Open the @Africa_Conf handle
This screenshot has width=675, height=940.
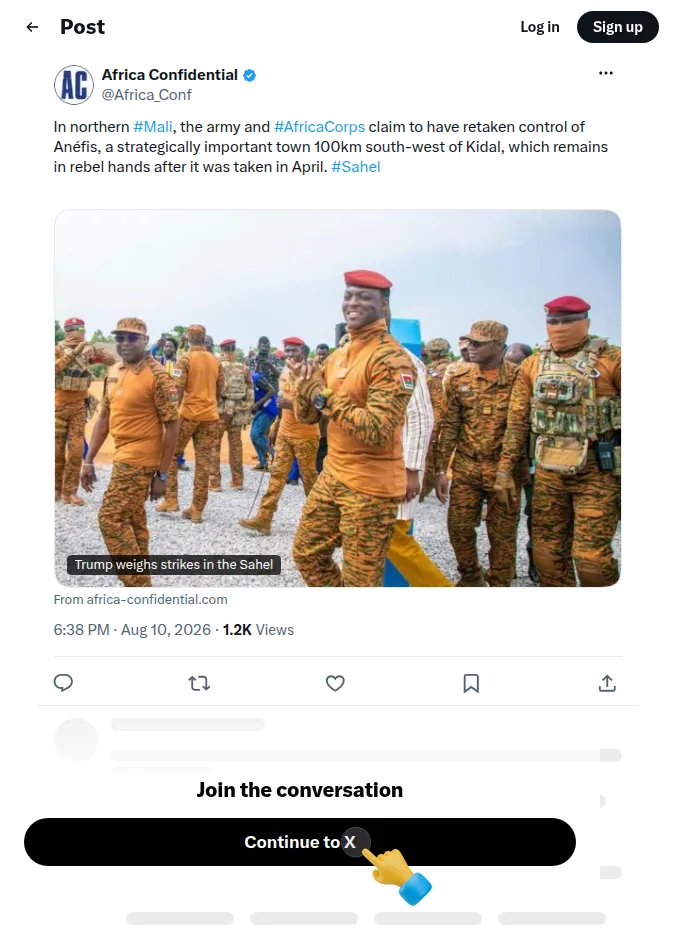click(x=146, y=95)
